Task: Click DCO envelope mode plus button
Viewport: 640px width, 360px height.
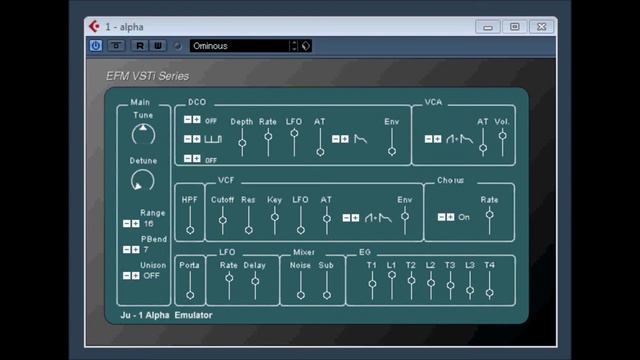Action: point(344,139)
